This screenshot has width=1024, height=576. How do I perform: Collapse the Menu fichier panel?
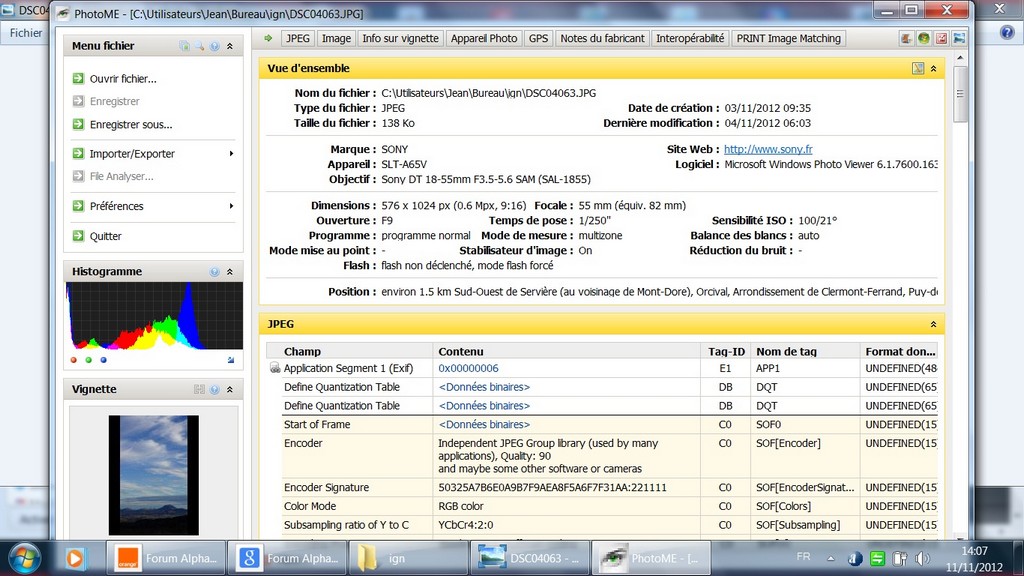(230, 46)
